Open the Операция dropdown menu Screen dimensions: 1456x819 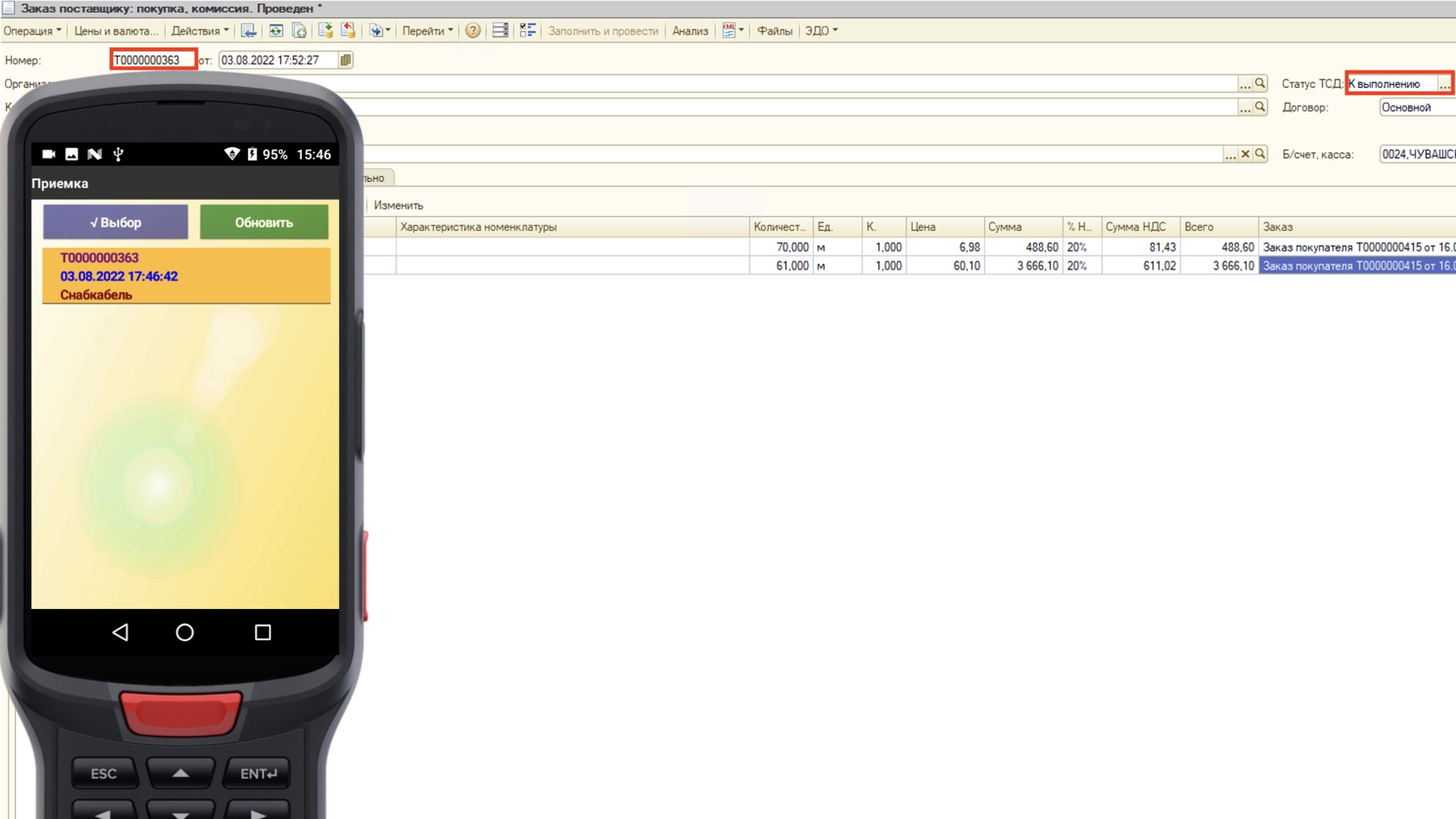coord(33,31)
